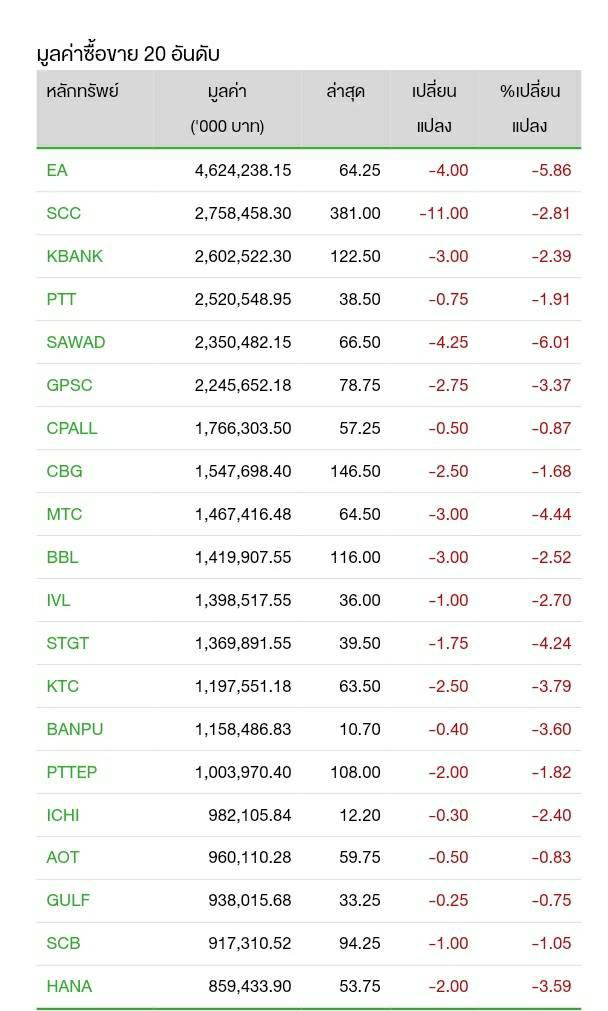Screen dimensions: 608x1011
Task: Click the หลักทรัพย์ column header
Action: click(x=83, y=91)
